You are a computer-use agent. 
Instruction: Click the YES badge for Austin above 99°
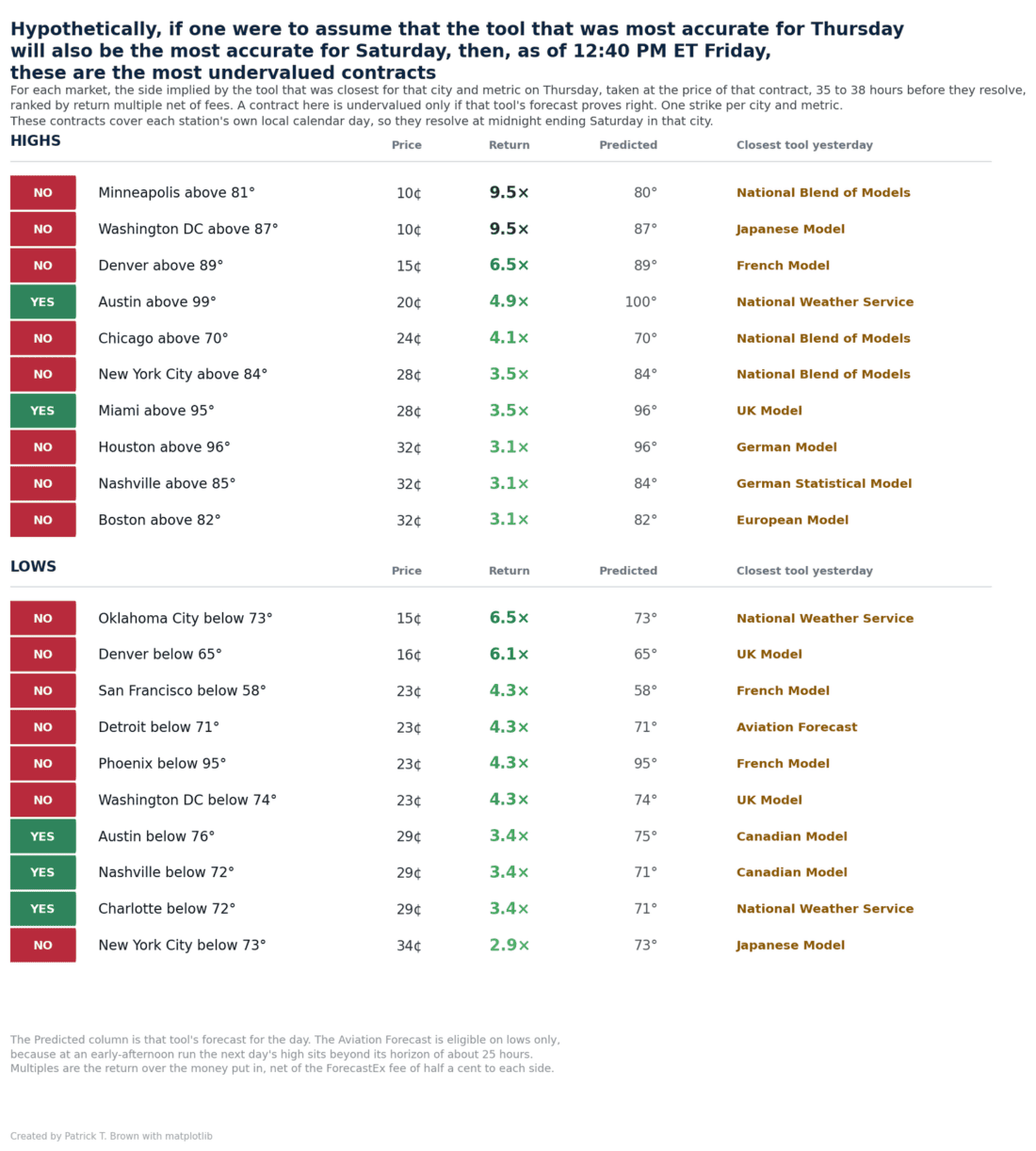[x=43, y=302]
